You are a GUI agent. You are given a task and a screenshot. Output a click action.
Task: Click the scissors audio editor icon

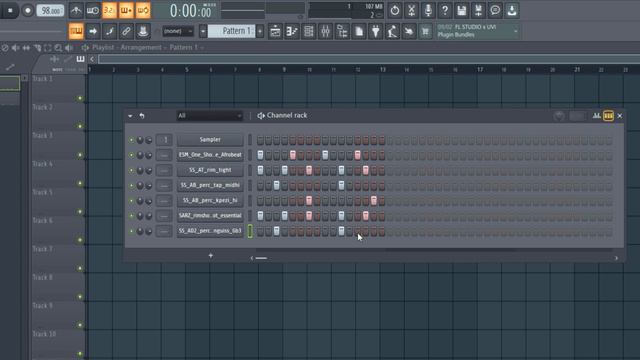tap(411, 11)
